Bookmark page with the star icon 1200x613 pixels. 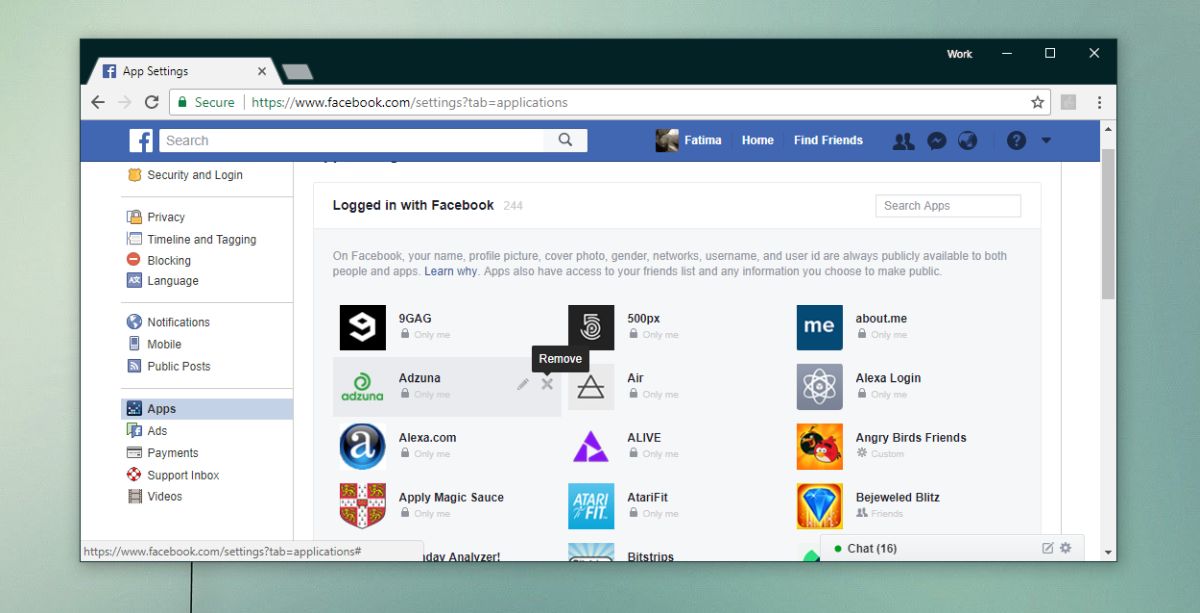click(1037, 102)
